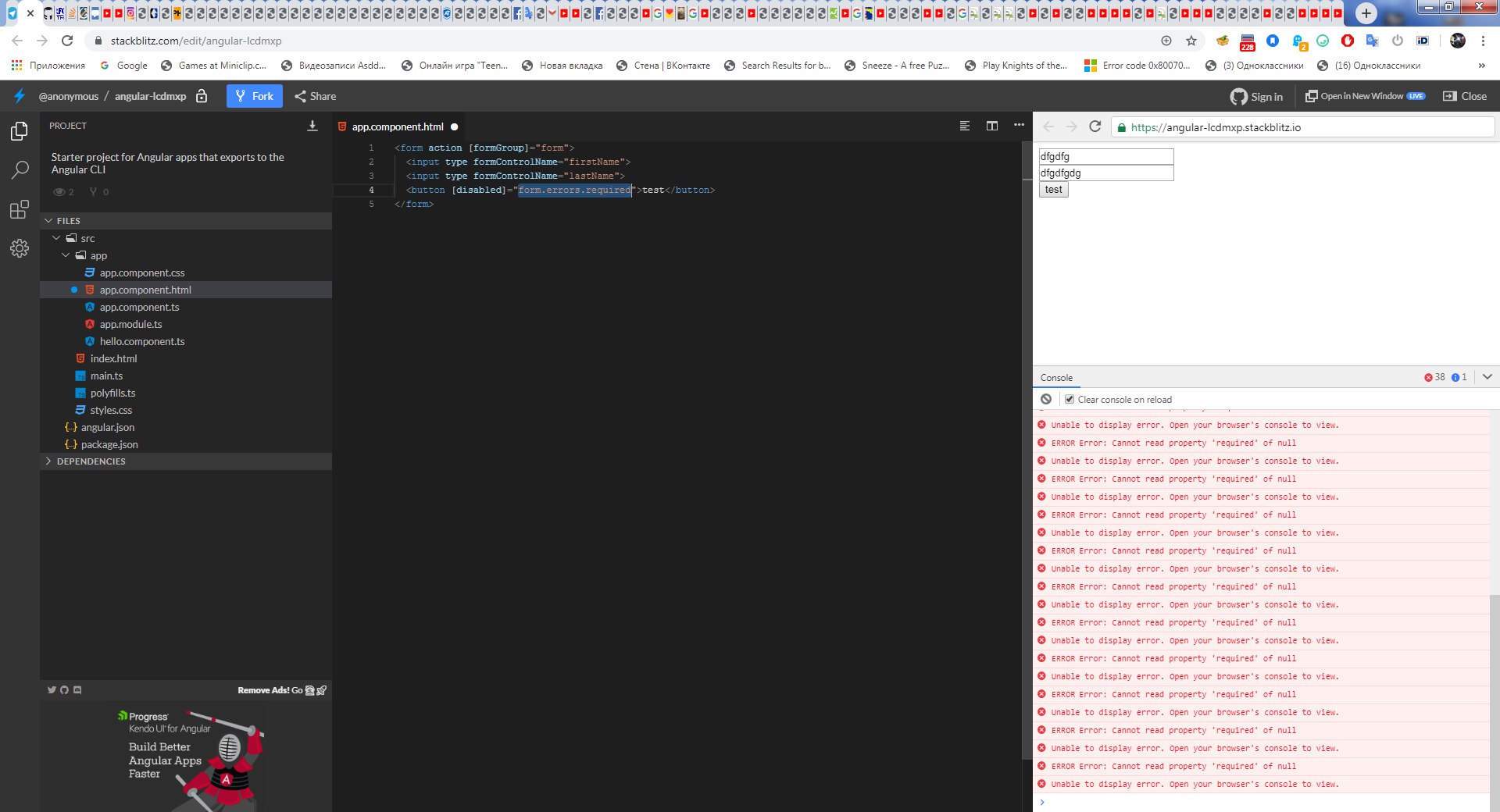Click the Kendo UI for Angular ad
1500x812 pixels.
coord(187,757)
